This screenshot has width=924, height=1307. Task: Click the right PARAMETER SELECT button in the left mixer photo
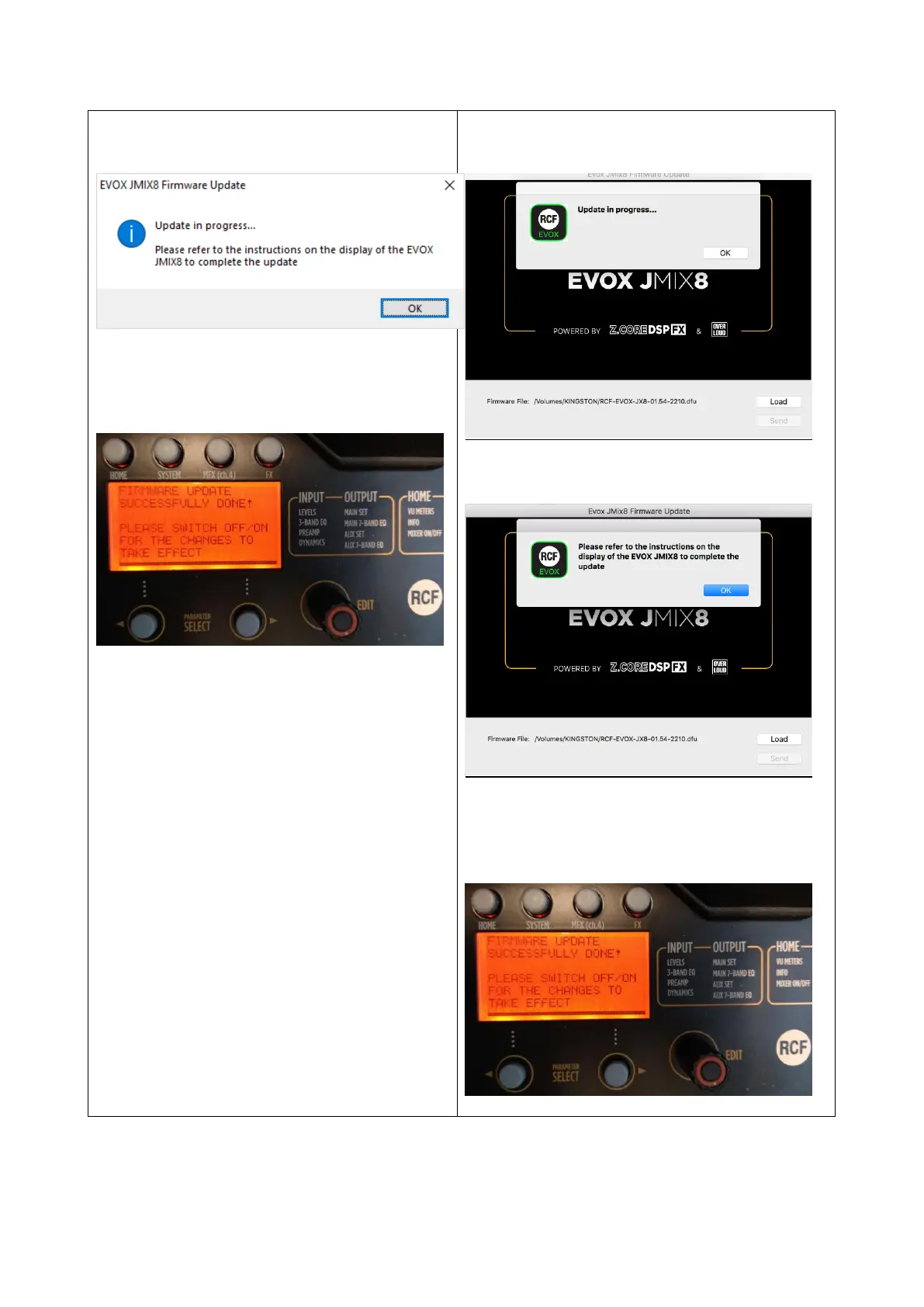click(248, 622)
